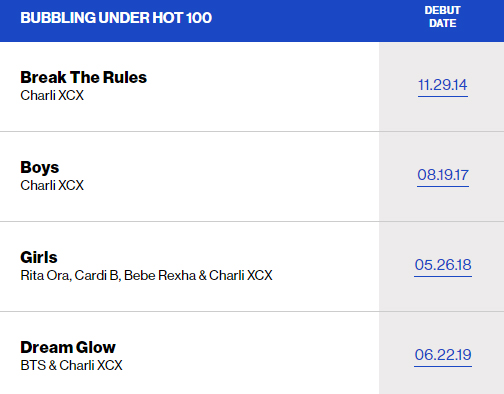
Task: Click Charli XCX artist under Boys
Action: 52,186
